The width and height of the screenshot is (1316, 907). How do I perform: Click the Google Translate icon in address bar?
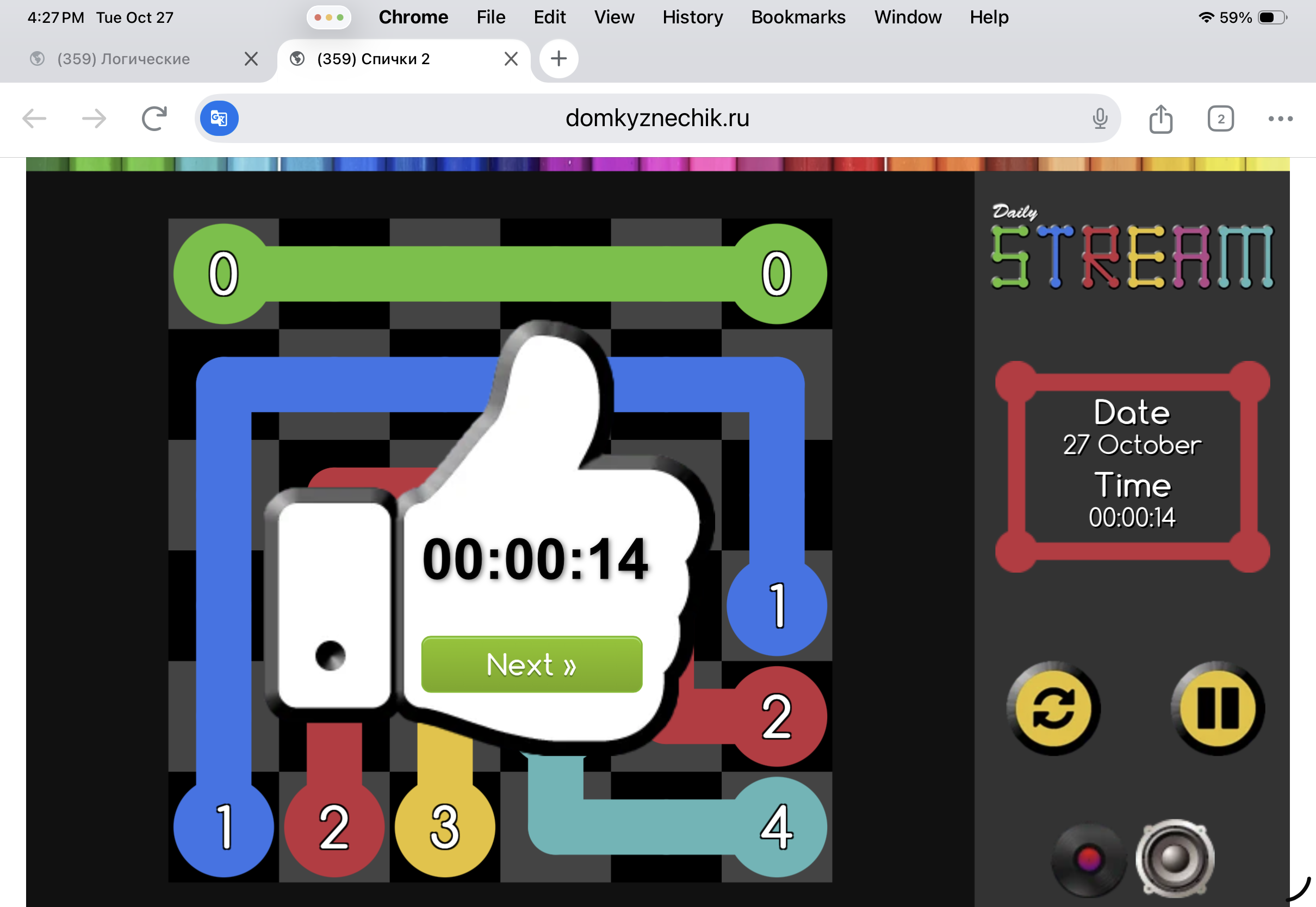pyautogui.click(x=219, y=118)
